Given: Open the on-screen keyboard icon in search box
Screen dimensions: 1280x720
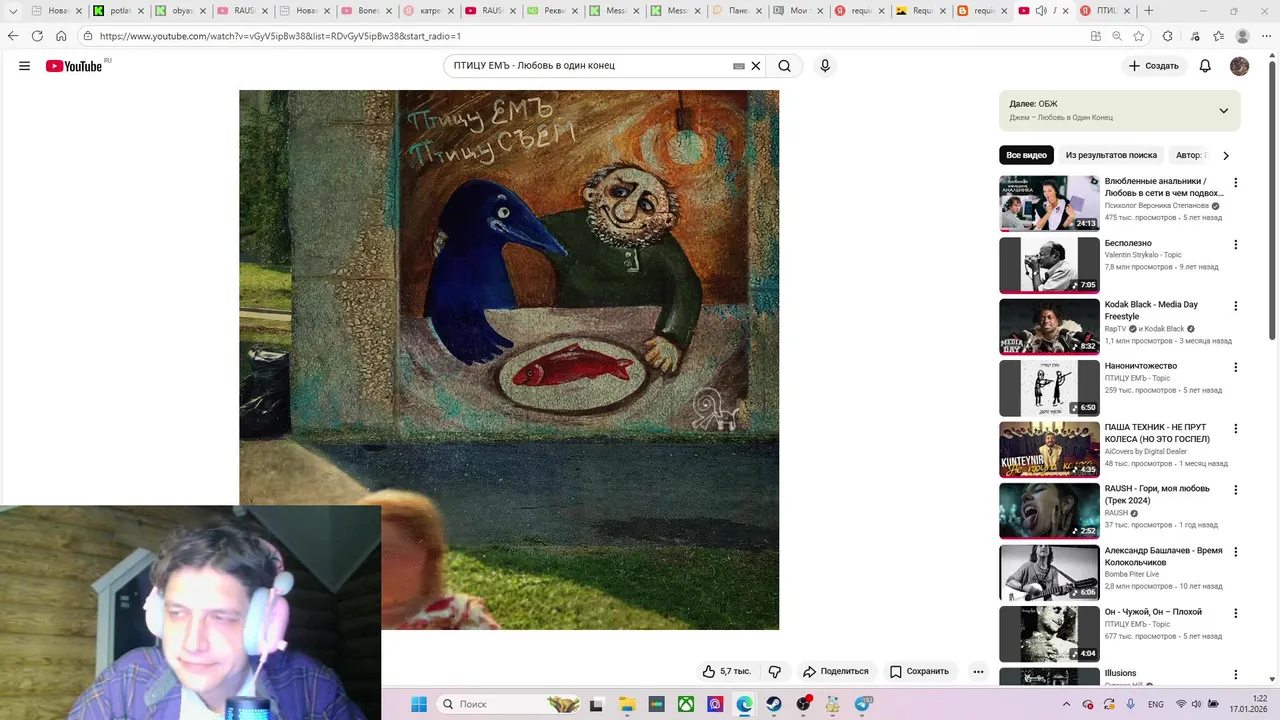Looking at the screenshot, I should coord(739,66).
